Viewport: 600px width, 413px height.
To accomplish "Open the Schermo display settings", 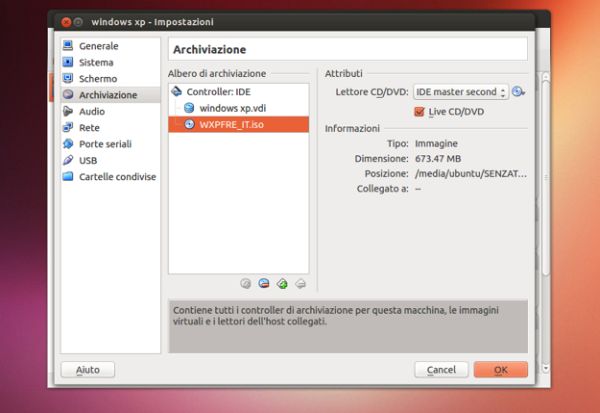I will coord(97,78).
